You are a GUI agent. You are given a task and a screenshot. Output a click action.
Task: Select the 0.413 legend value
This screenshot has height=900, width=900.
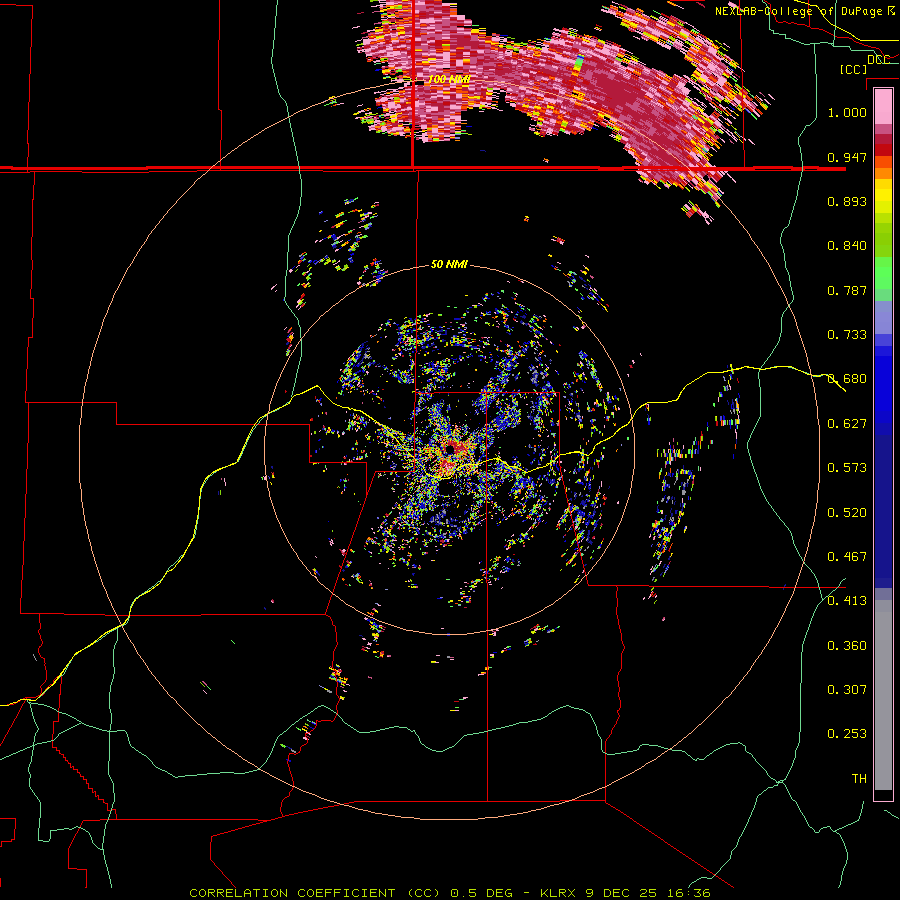(847, 601)
